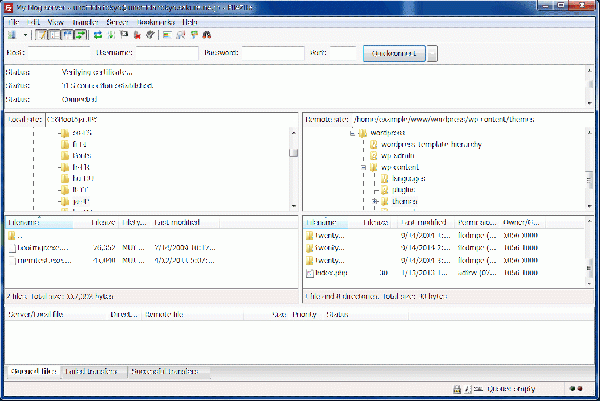Click the Quickconnect button

tap(394, 54)
